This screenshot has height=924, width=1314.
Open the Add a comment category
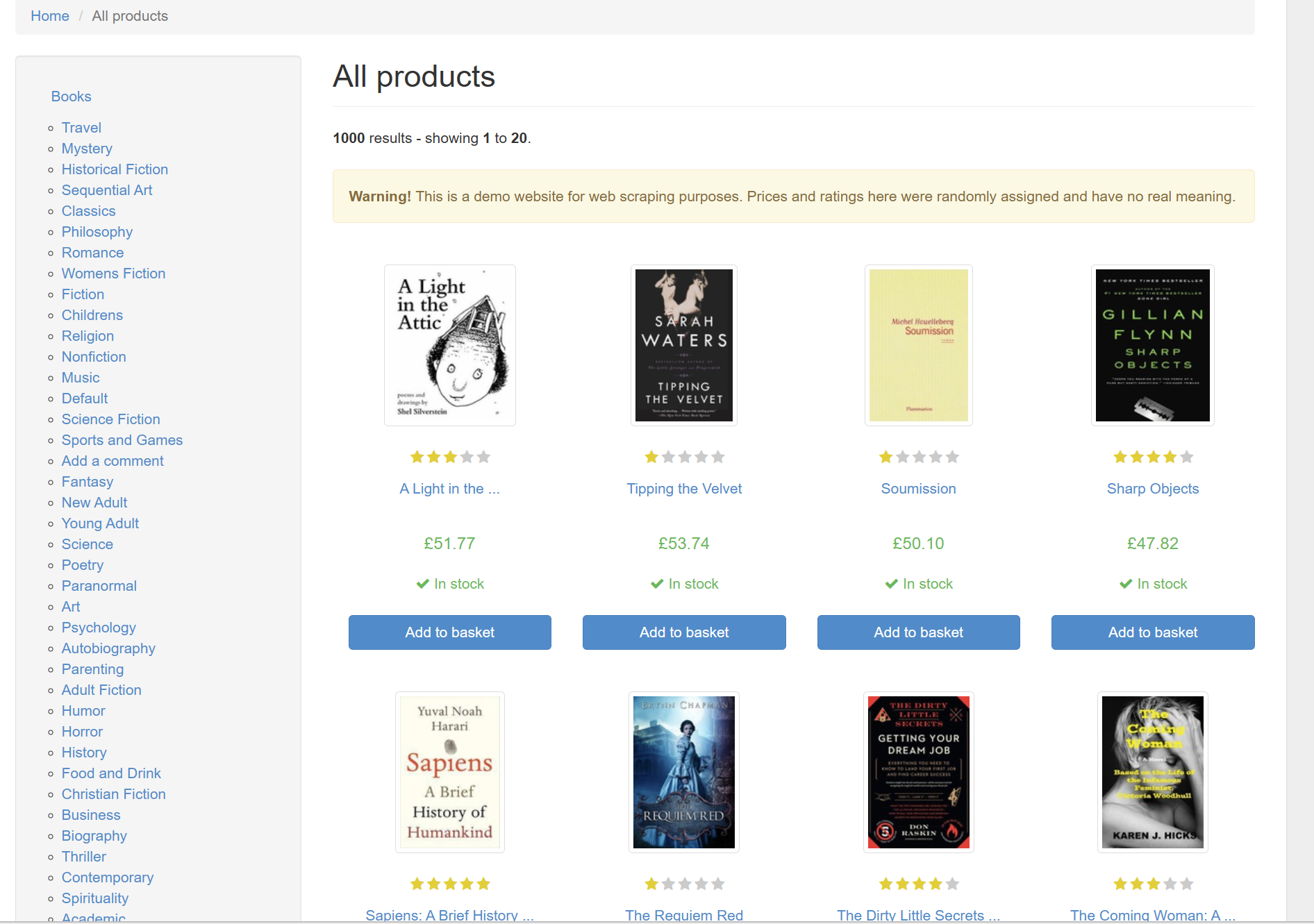pos(113,461)
